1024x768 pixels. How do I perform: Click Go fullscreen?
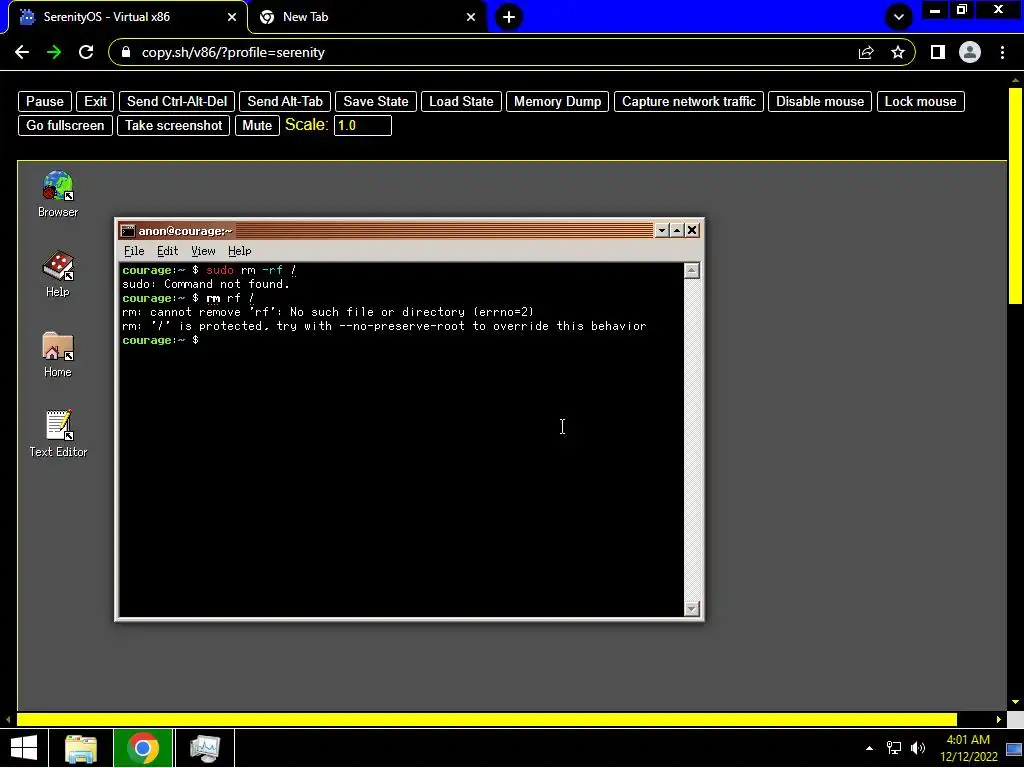pos(65,125)
